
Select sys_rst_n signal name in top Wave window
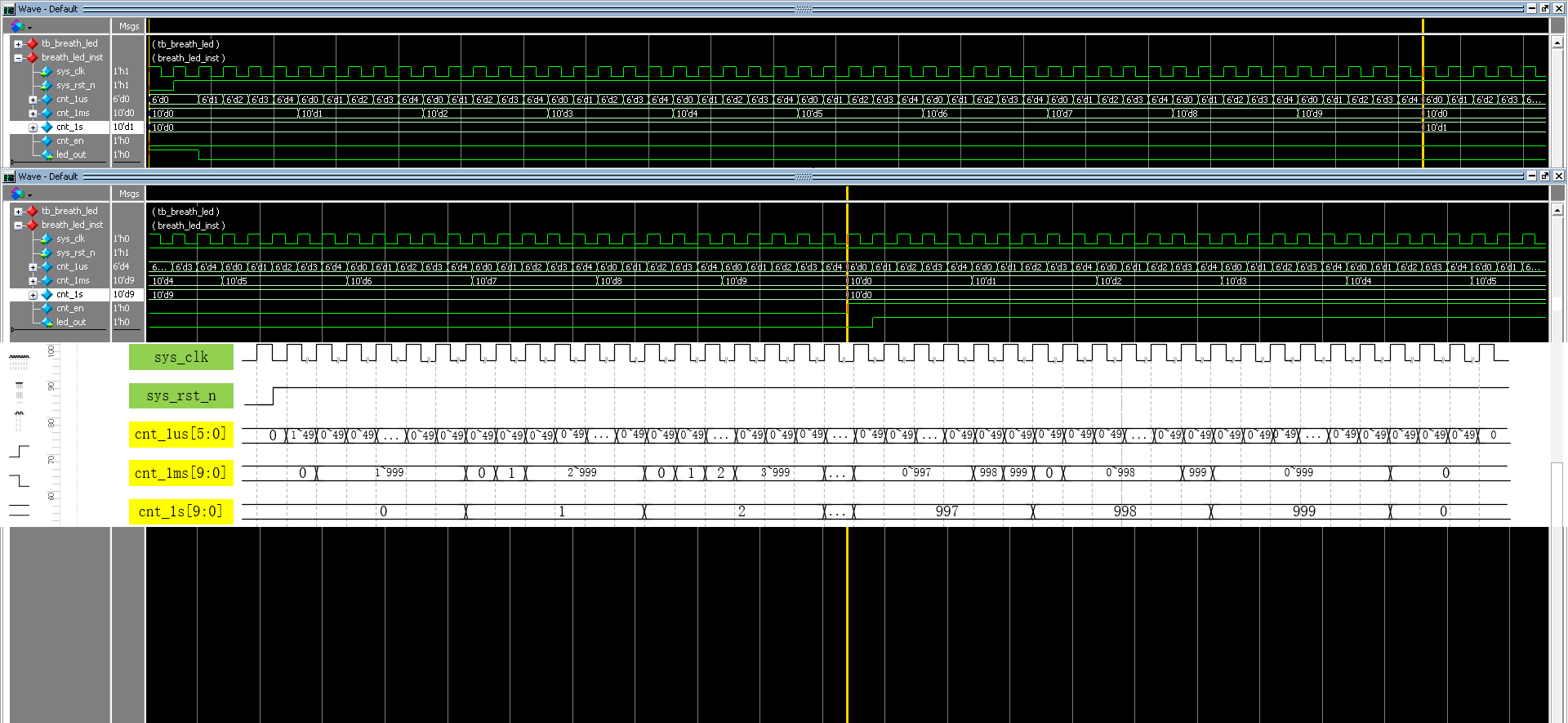point(75,85)
